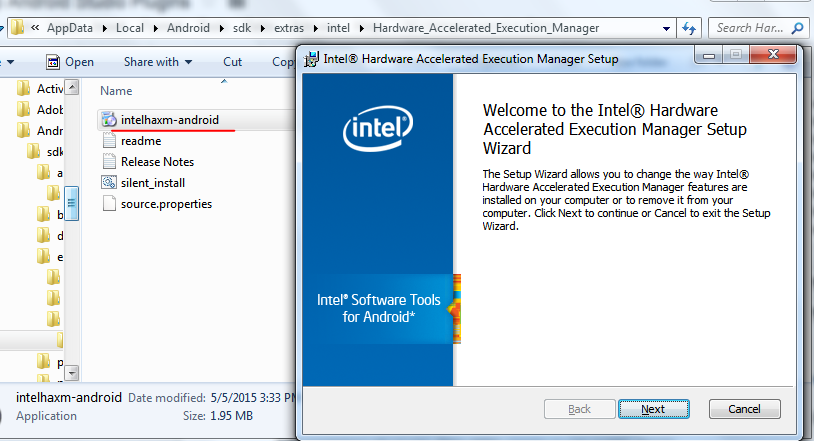Click the readme document icon
Image resolution: width=814 pixels, height=441 pixels.
click(109, 141)
